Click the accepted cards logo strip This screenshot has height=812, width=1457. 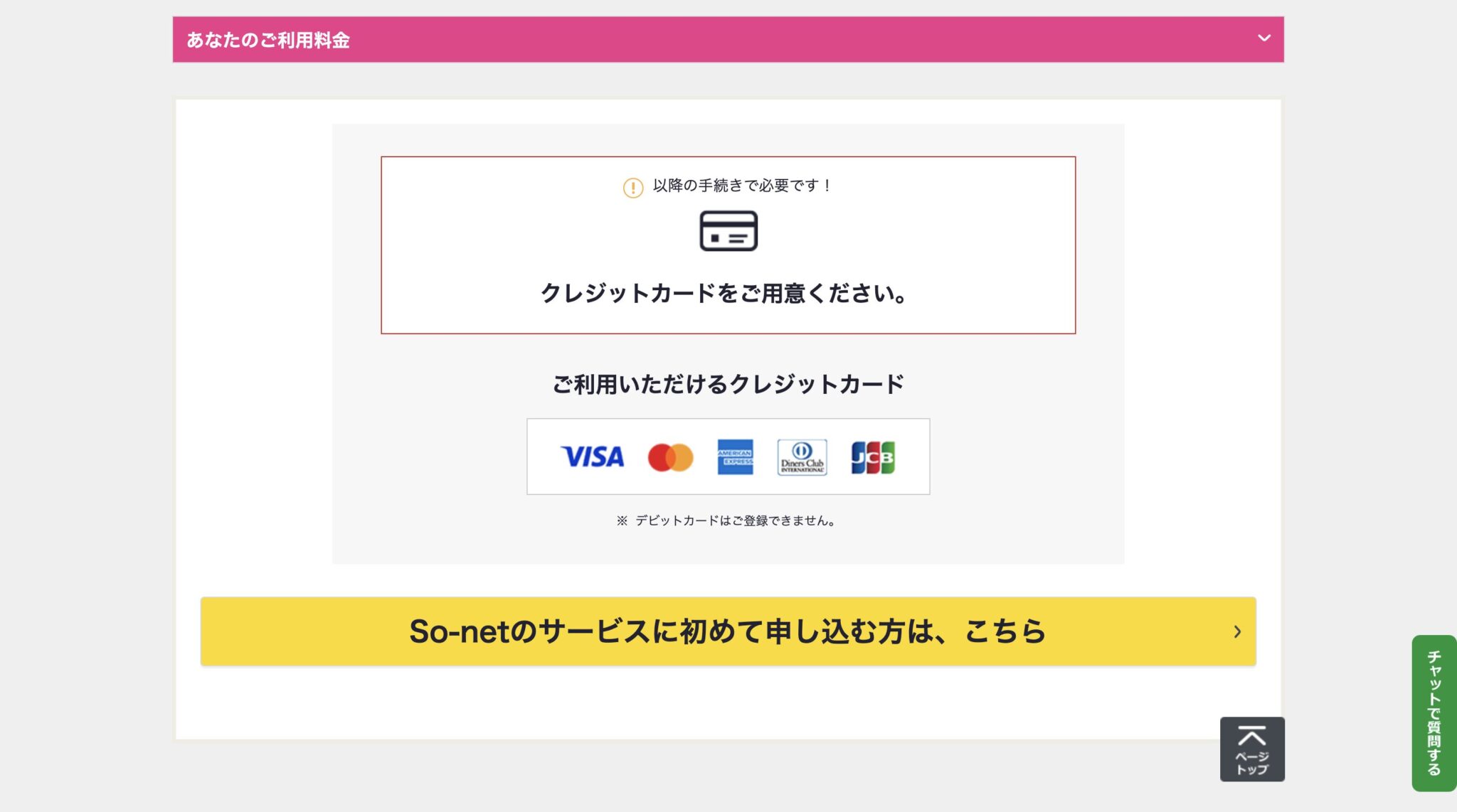[728, 457]
